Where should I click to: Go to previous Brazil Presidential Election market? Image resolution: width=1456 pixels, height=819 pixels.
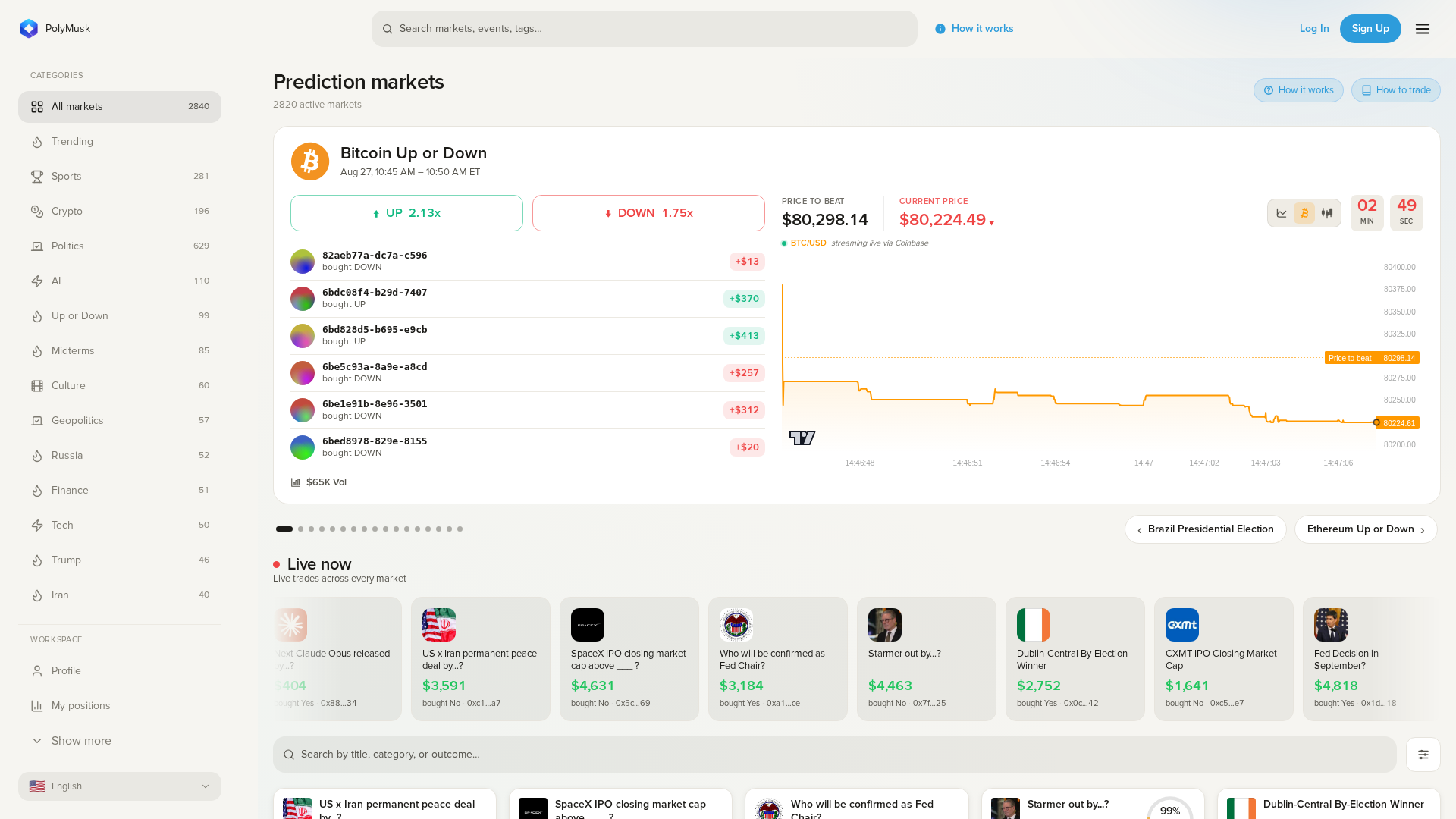(1206, 529)
